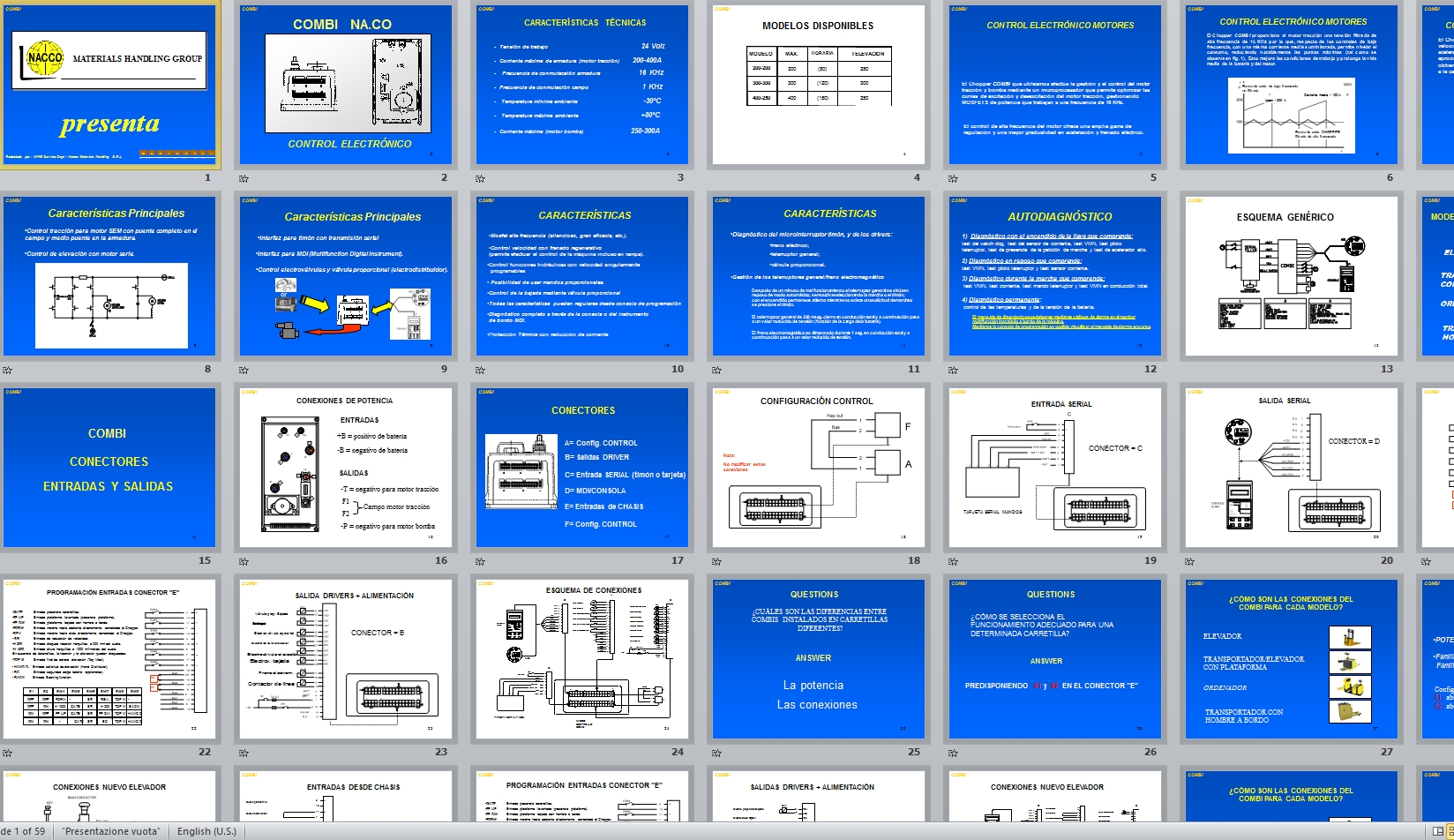1454x840 pixels.
Task: Select the 'ESQUEMA DE CONEXIONES' slide
Action: 582,659
